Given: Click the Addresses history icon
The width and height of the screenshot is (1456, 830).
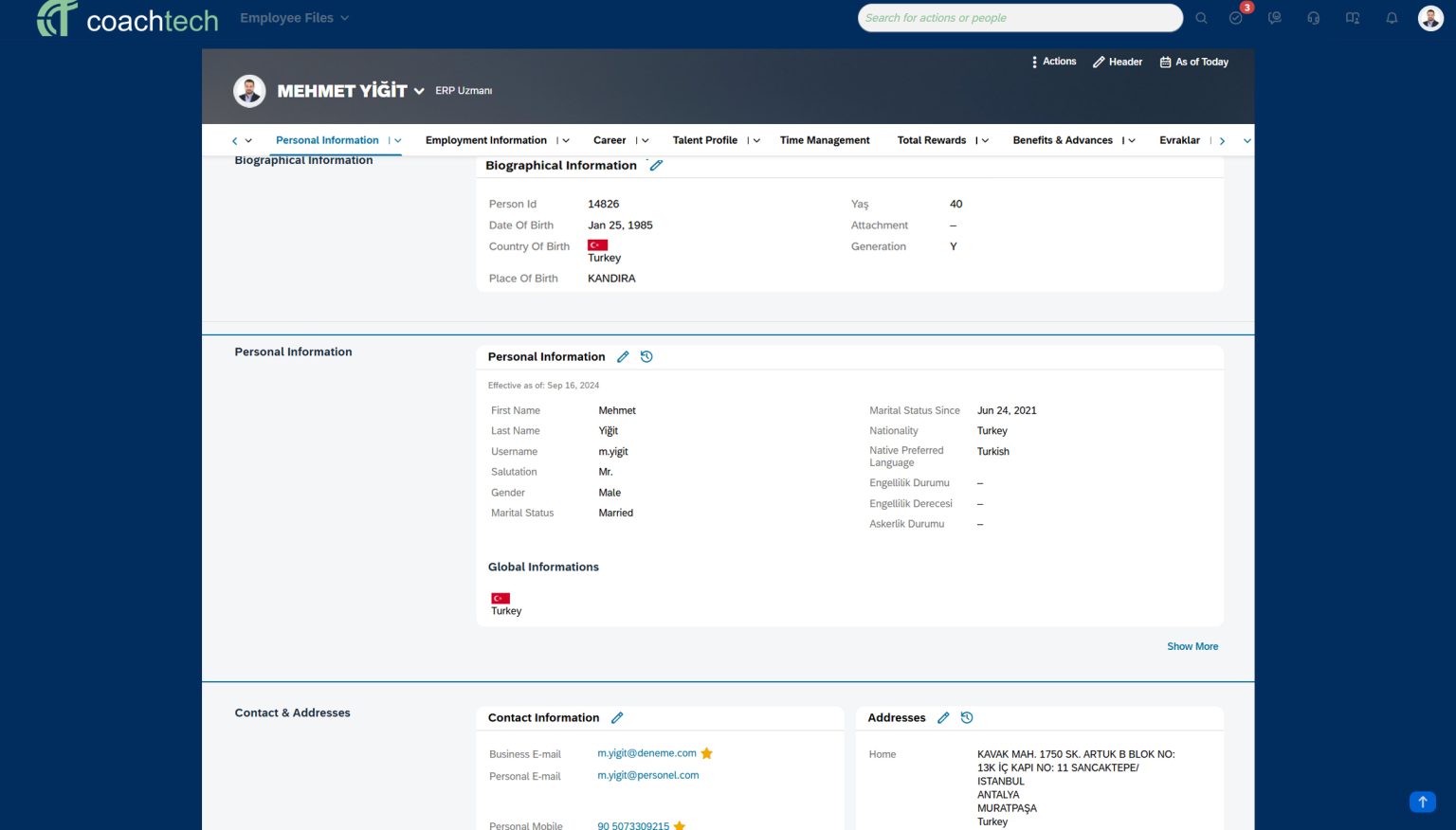Looking at the screenshot, I should 967,718.
